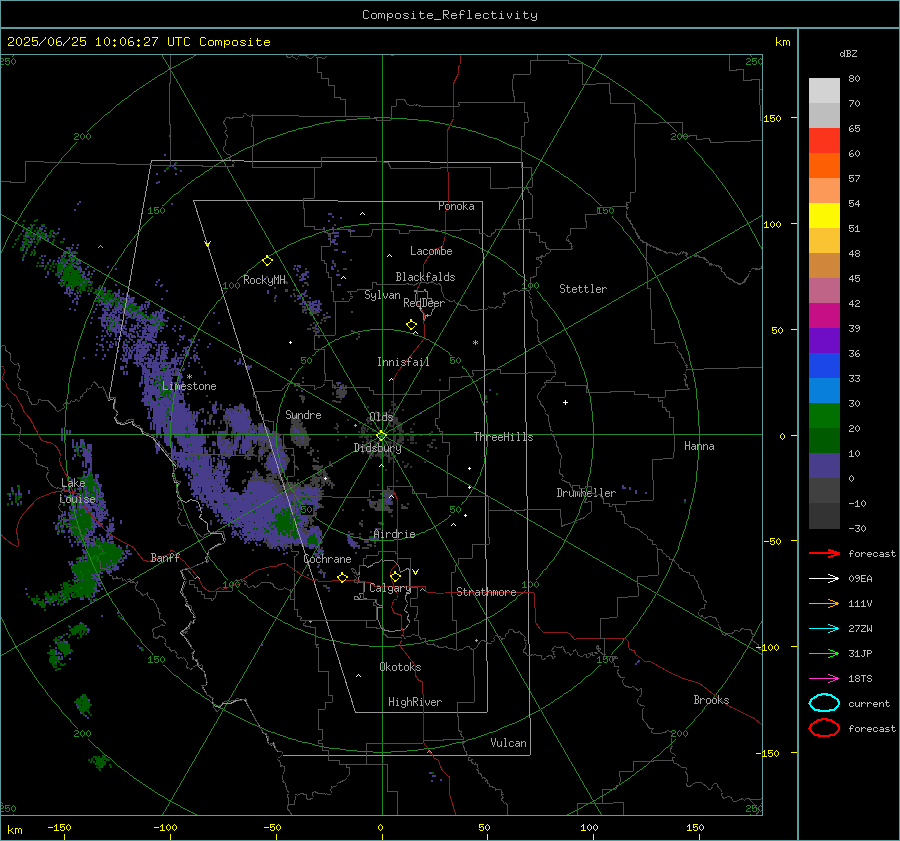
Task: Click the Stettler label
Action: tap(583, 289)
